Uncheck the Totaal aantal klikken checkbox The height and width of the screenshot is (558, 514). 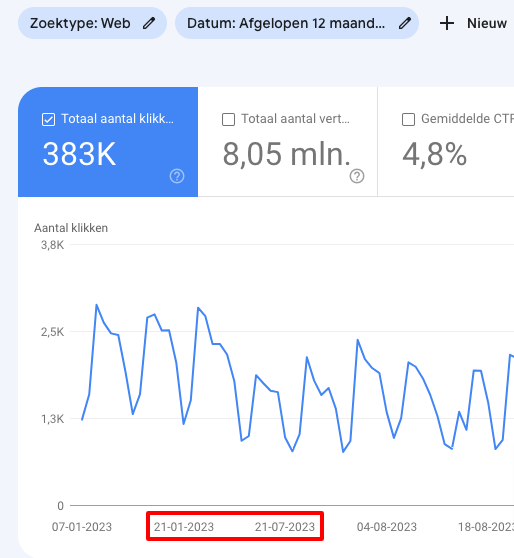(48, 120)
